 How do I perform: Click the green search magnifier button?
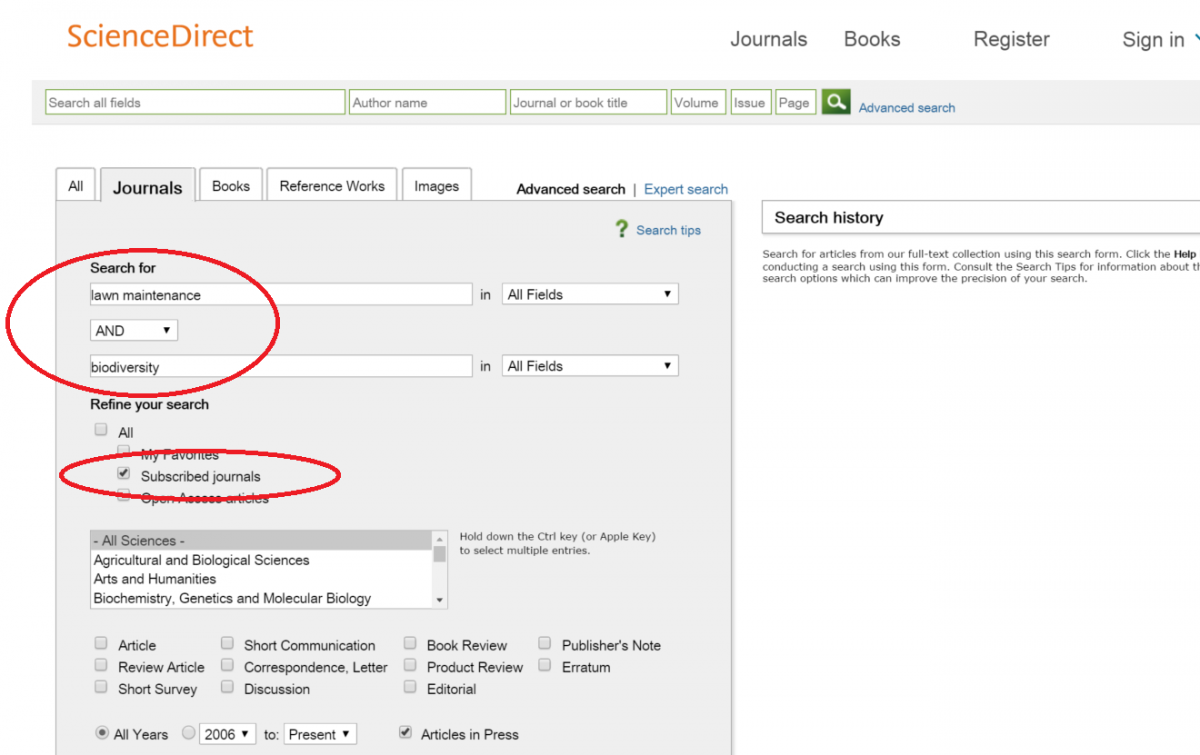836,102
